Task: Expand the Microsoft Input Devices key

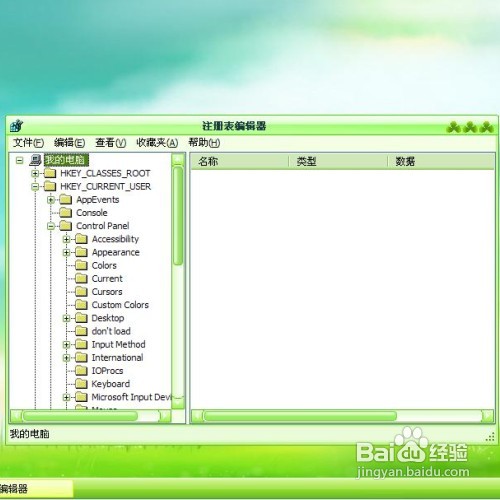Action: tap(66, 397)
